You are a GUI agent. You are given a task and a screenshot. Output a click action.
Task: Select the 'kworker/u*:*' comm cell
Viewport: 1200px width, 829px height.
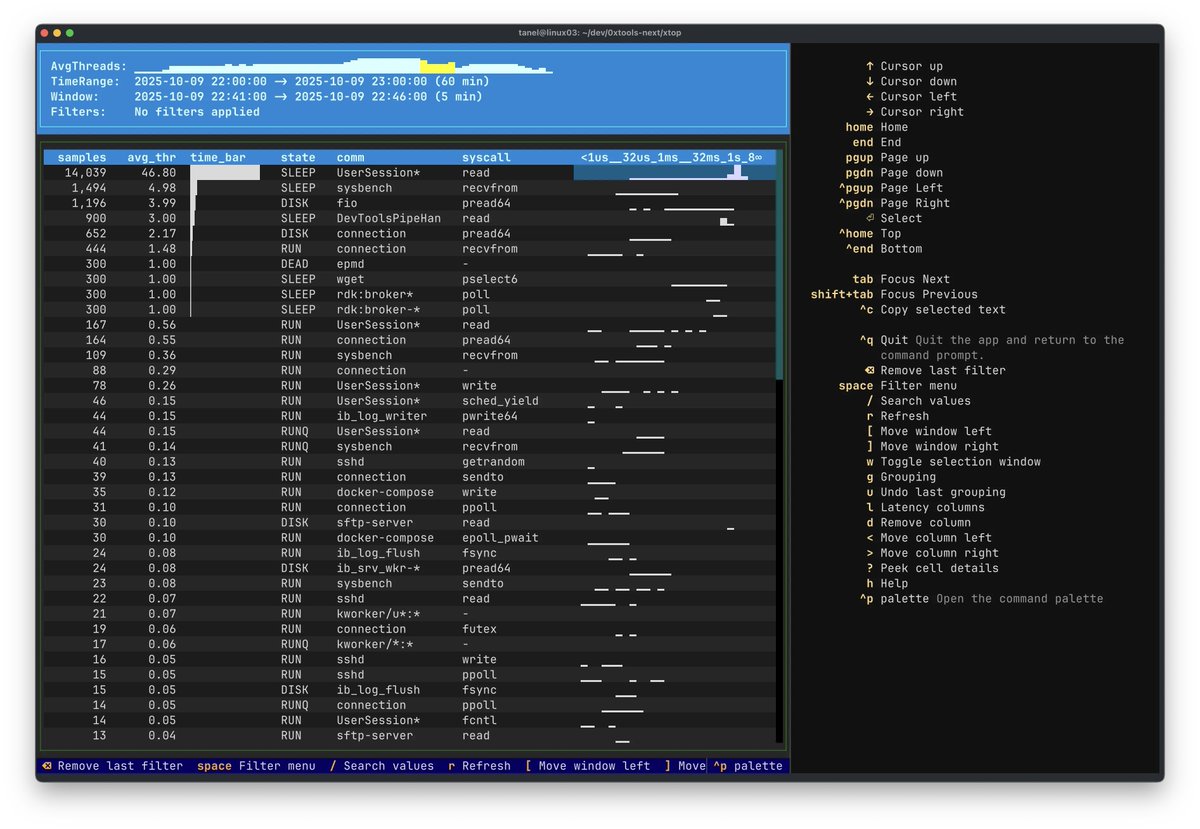point(378,614)
